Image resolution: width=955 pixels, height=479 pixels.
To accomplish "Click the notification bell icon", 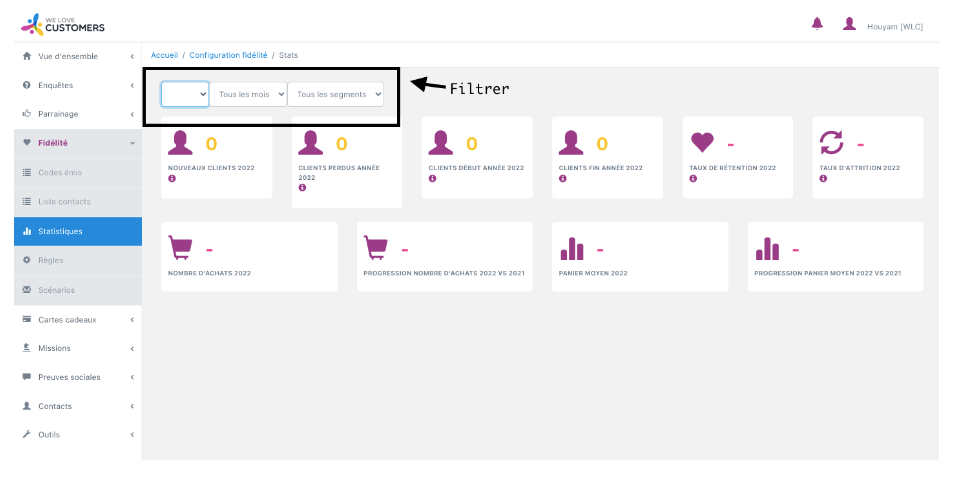I will [x=817, y=24].
